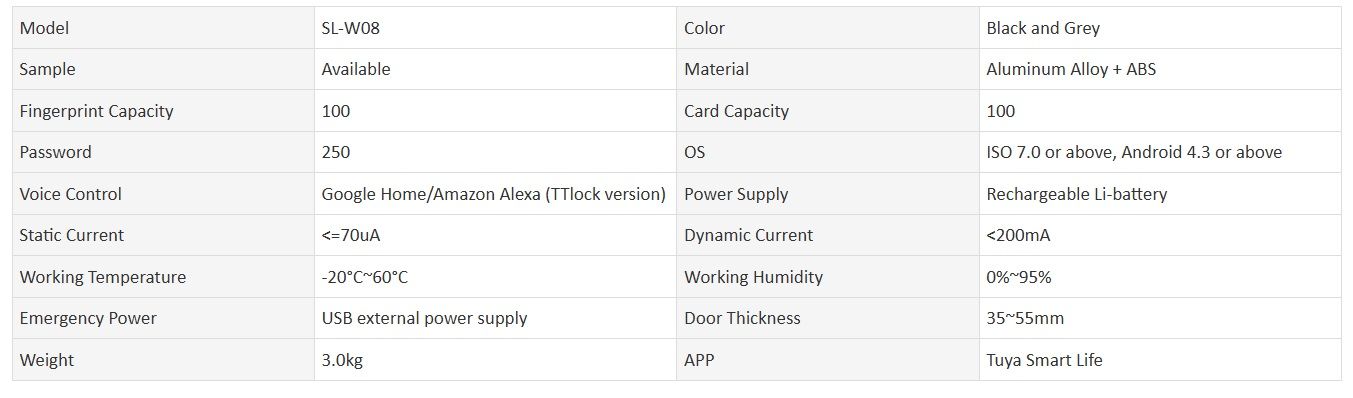Click the Dynamic Current label
This screenshot has width=1353, height=398.
coord(749,235)
